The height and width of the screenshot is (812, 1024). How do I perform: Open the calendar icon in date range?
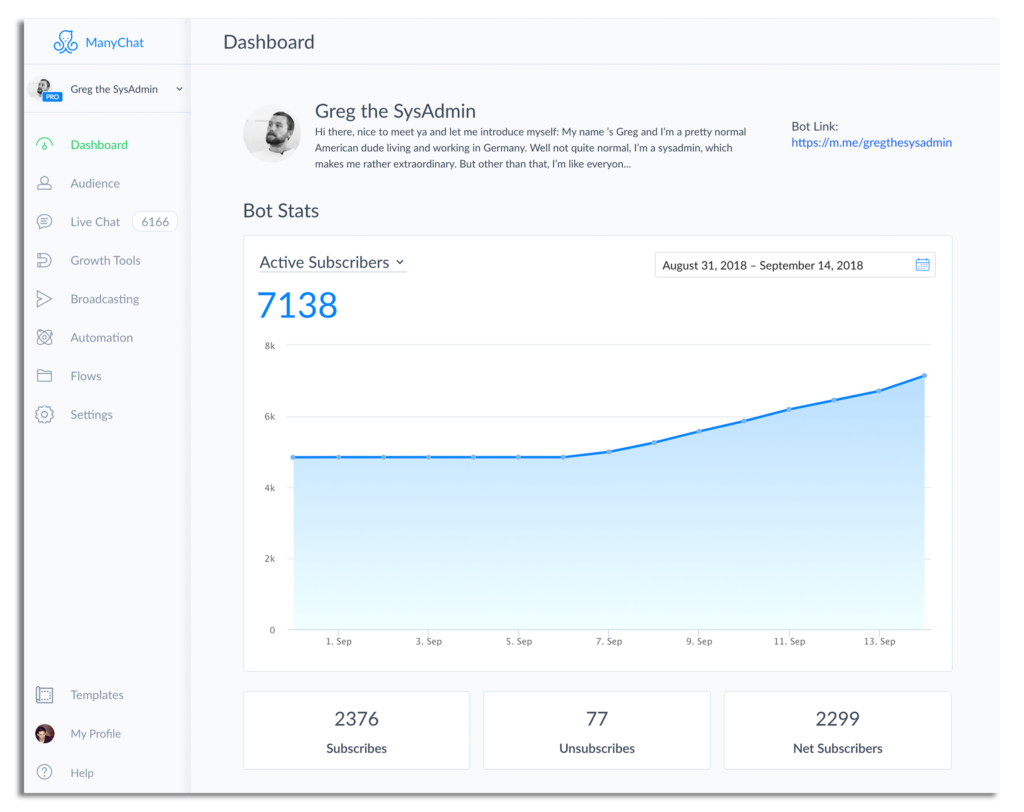pos(922,265)
